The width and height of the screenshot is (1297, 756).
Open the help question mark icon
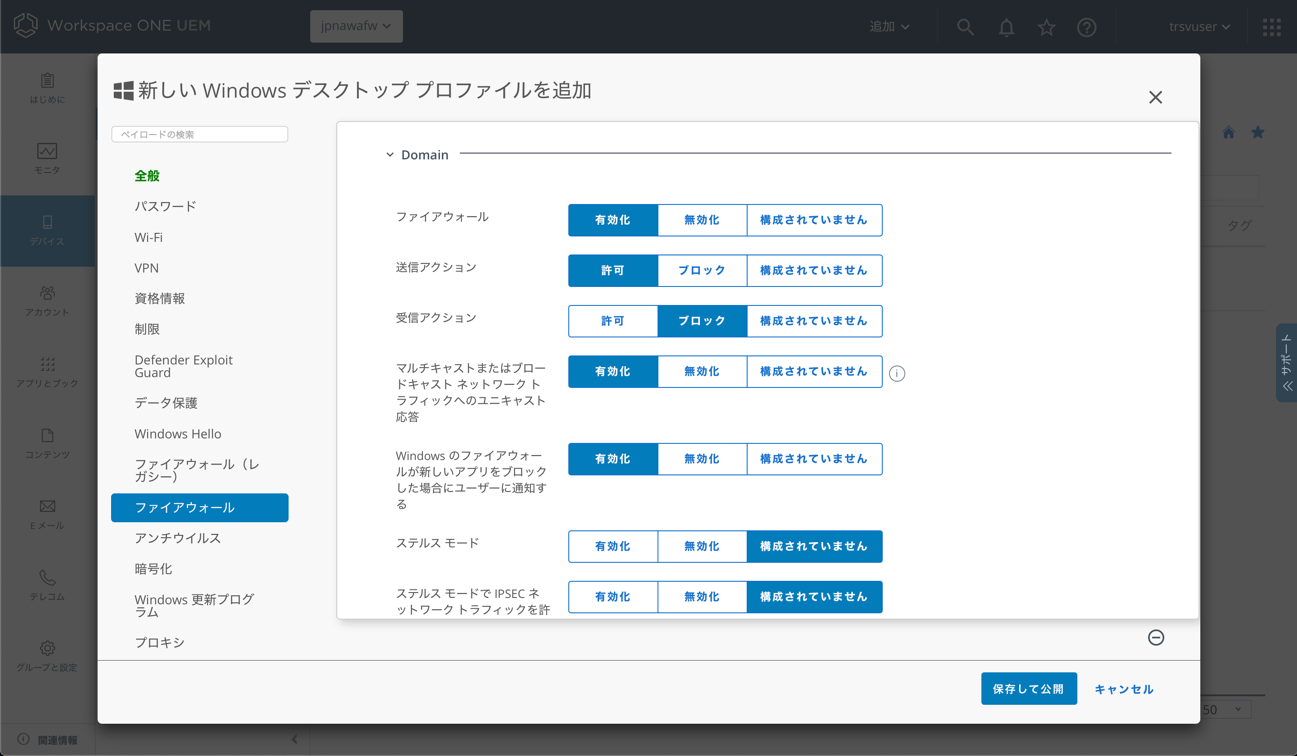tap(1087, 27)
